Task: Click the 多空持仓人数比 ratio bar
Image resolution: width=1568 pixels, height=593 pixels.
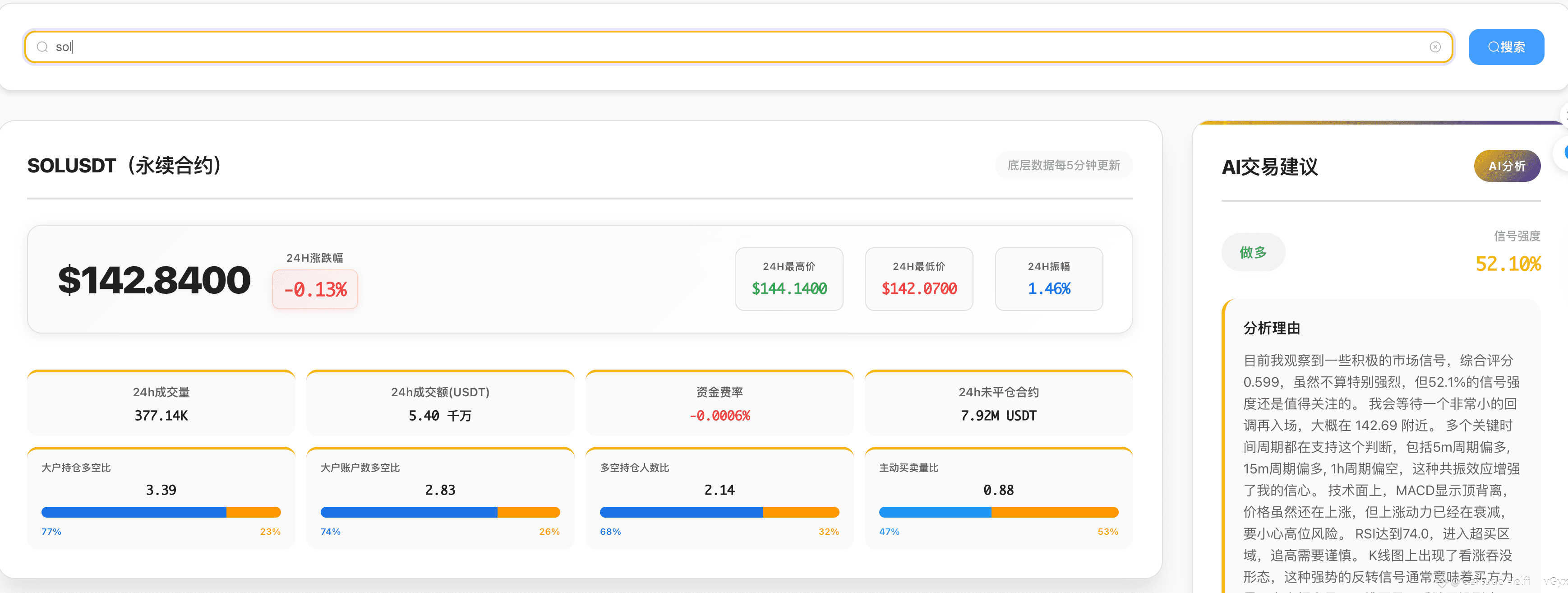Action: point(719,512)
